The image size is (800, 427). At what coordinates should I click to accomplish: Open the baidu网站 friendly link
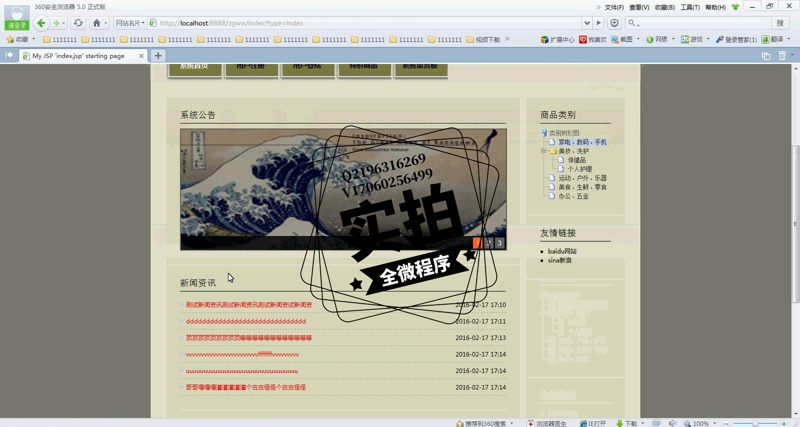pyautogui.click(x=562, y=251)
